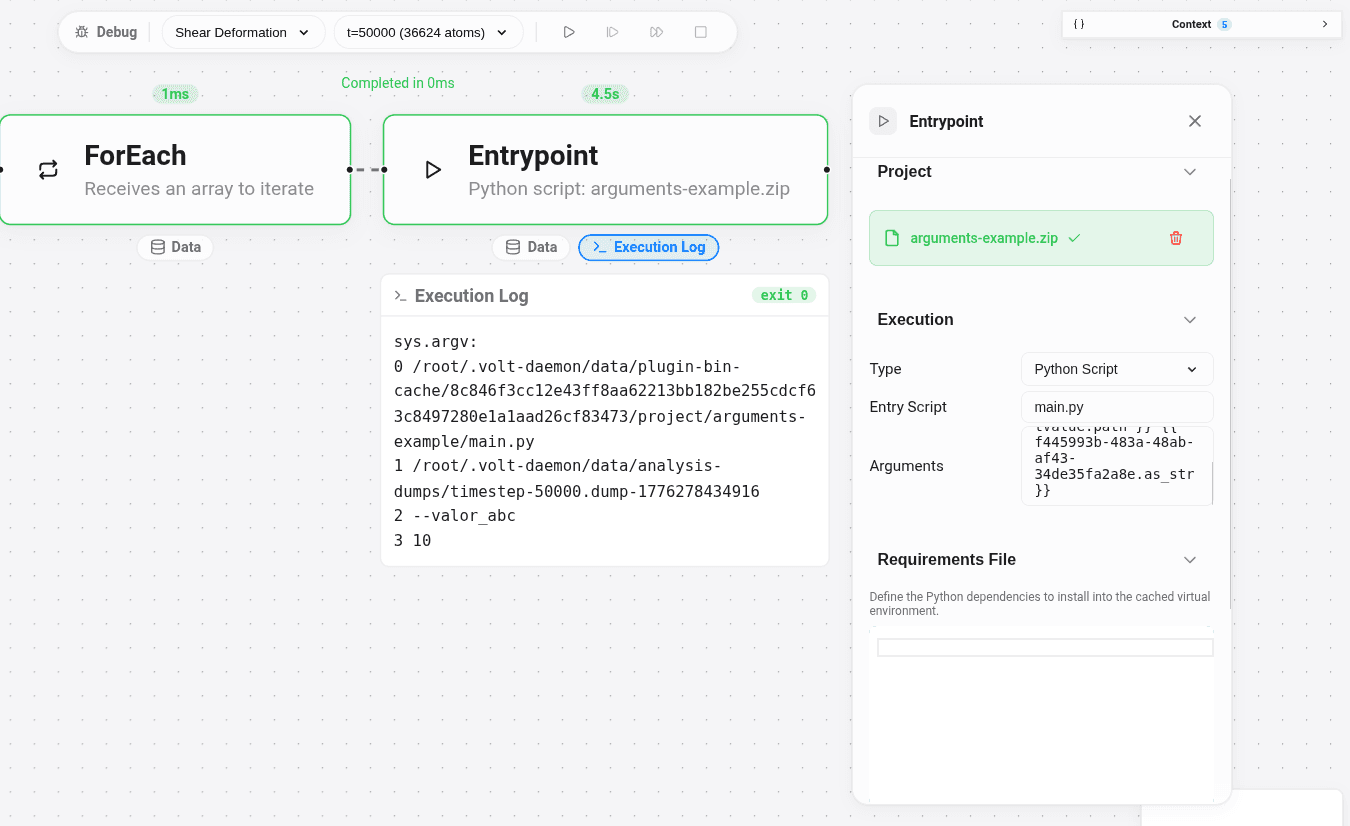Click the arguments-example.zip file entry
1350x826 pixels.
click(1041, 238)
